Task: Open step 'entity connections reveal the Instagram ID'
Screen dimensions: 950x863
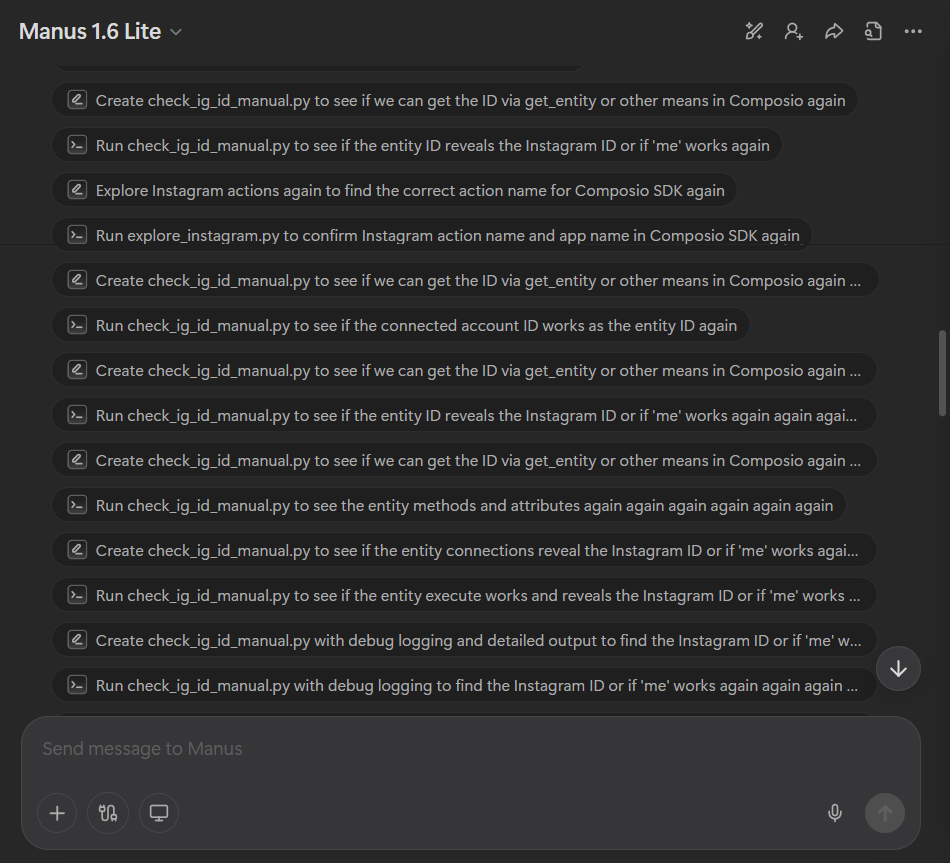Action: (465, 550)
